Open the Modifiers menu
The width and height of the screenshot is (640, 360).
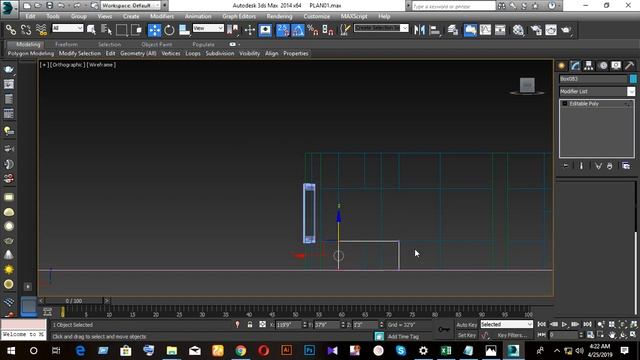point(162,16)
